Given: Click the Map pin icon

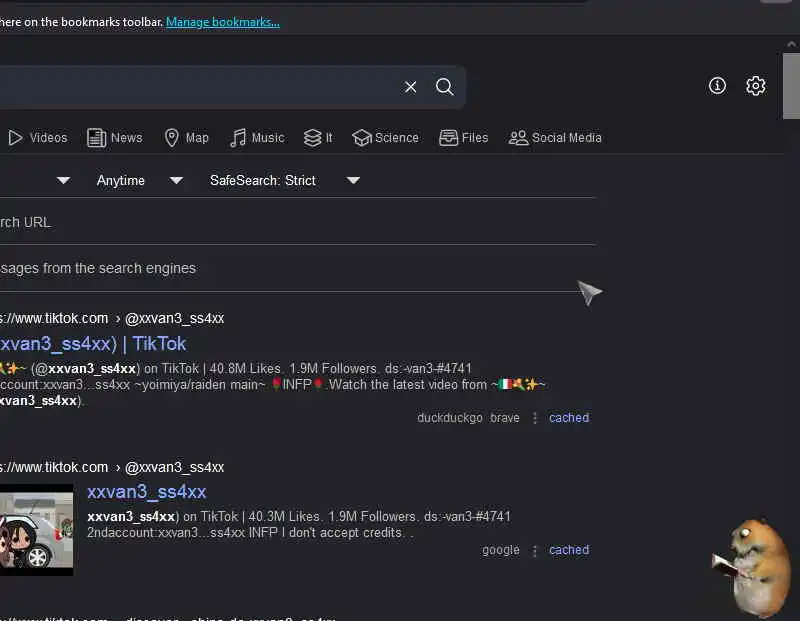Looking at the screenshot, I should coord(171,138).
